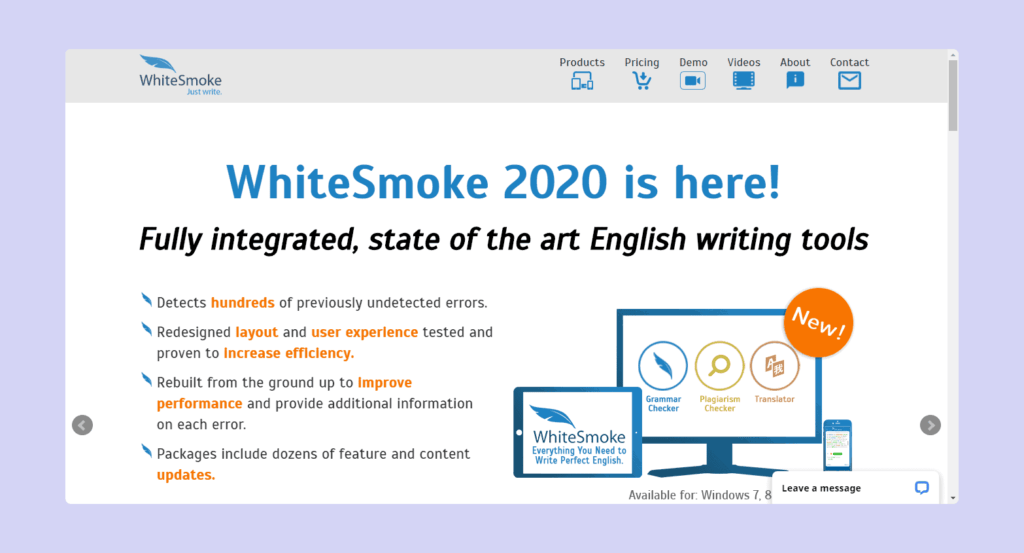Click the page vertical scrollbar thumb
This screenshot has height=553, width=1024.
click(953, 95)
